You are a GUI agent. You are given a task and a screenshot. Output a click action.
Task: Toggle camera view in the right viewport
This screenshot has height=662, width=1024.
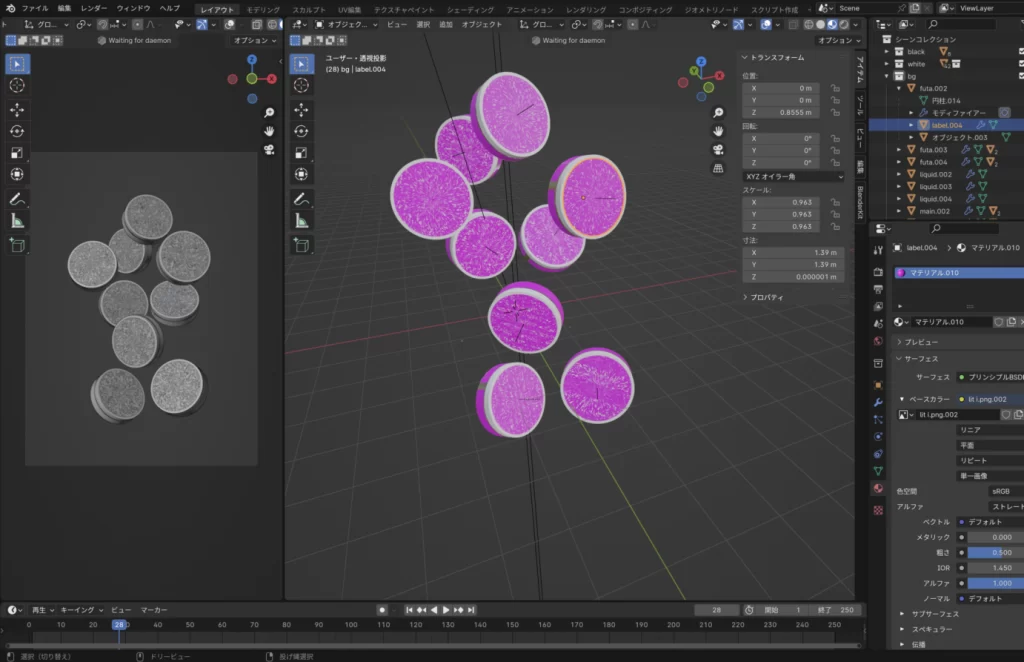[x=718, y=149]
